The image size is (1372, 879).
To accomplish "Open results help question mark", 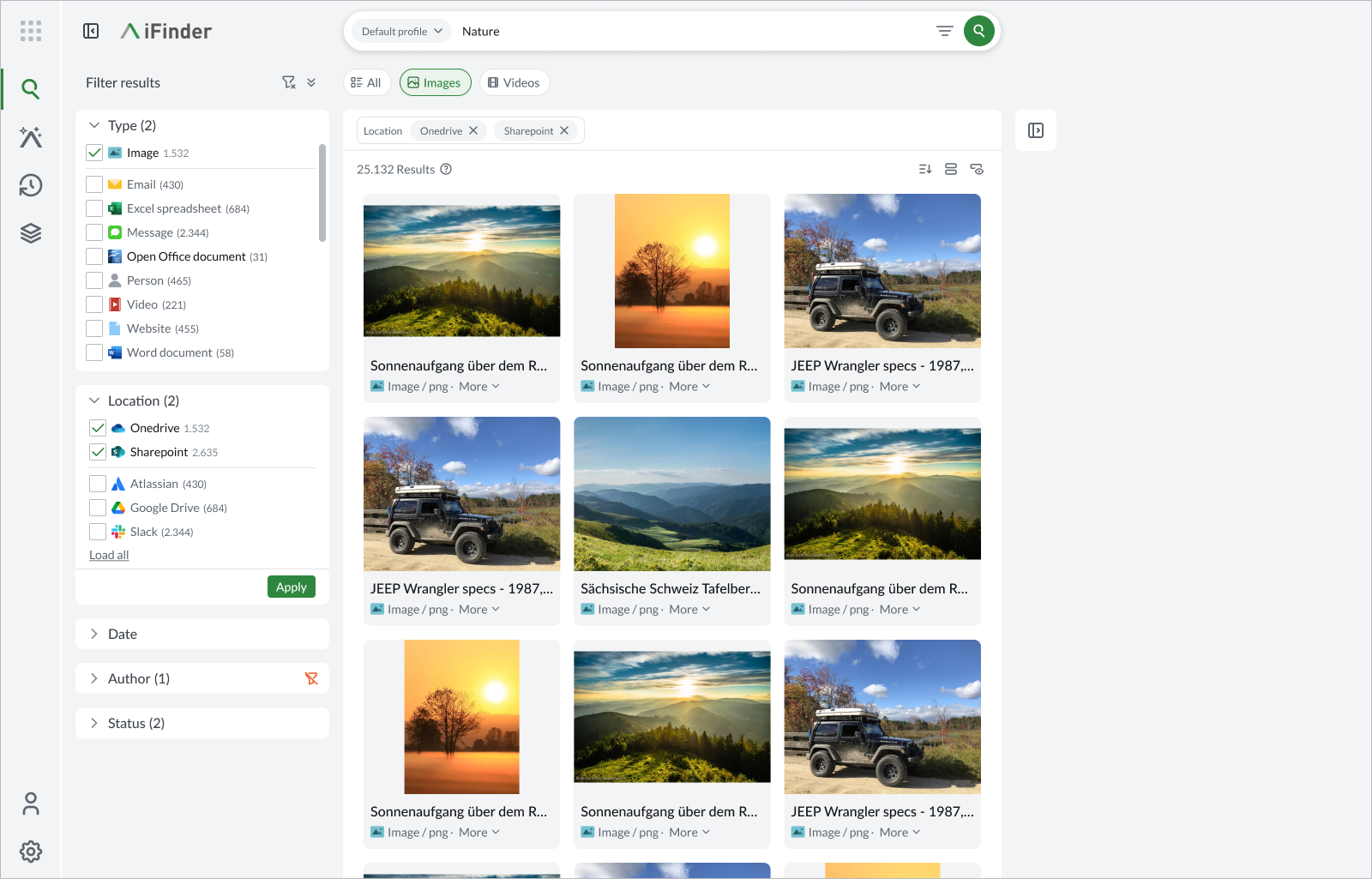I will click(446, 169).
